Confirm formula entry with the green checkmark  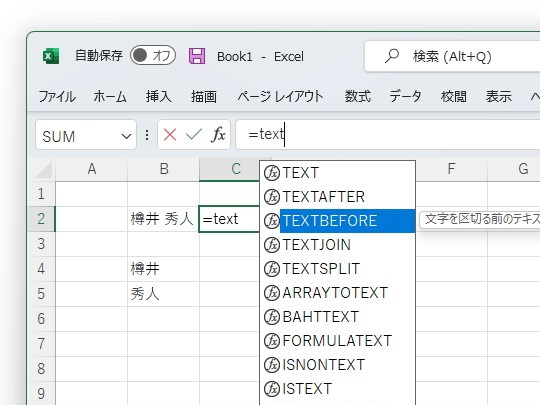pyautogui.click(x=194, y=134)
